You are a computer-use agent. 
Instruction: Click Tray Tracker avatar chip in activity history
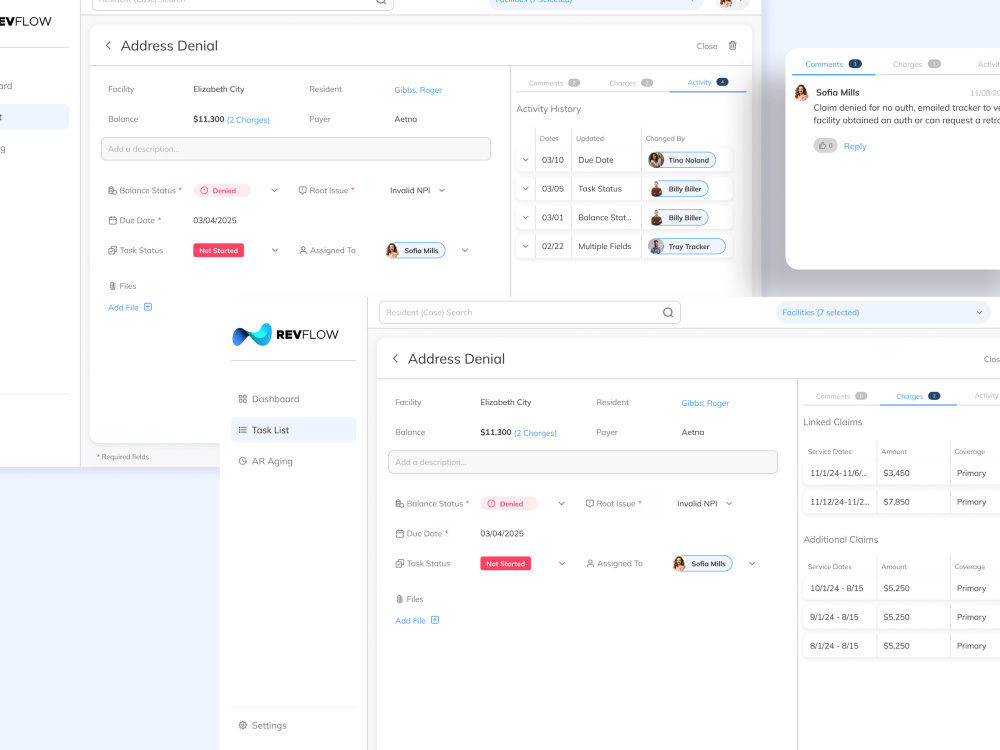[686, 246]
